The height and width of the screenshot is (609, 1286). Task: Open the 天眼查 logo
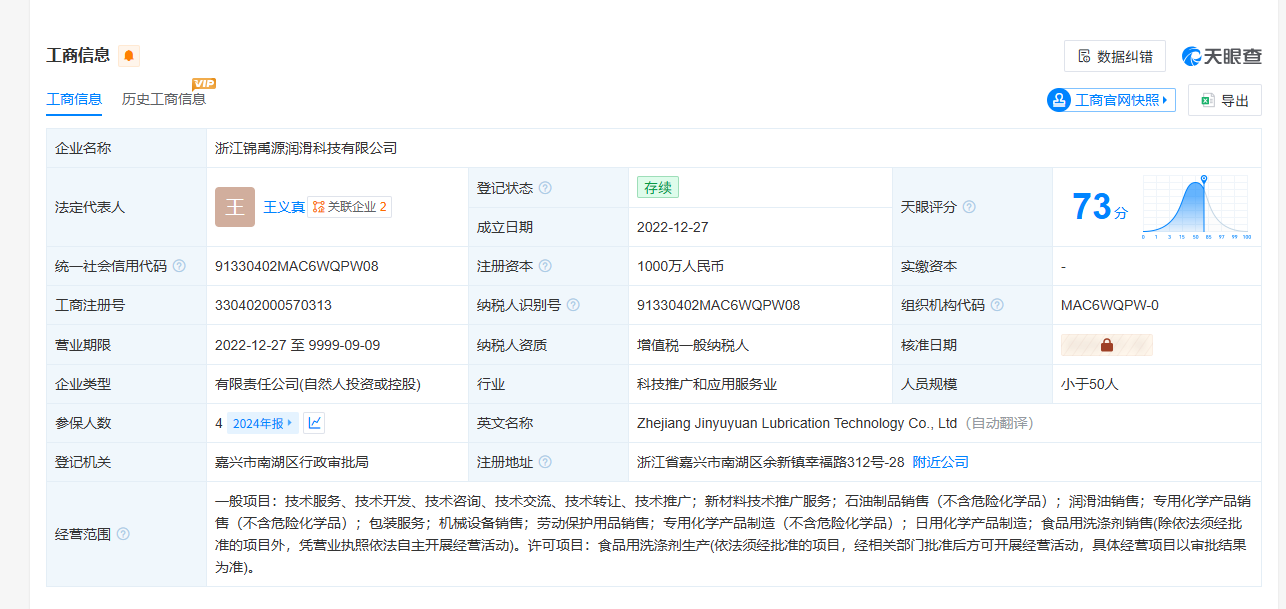[x=1221, y=56]
